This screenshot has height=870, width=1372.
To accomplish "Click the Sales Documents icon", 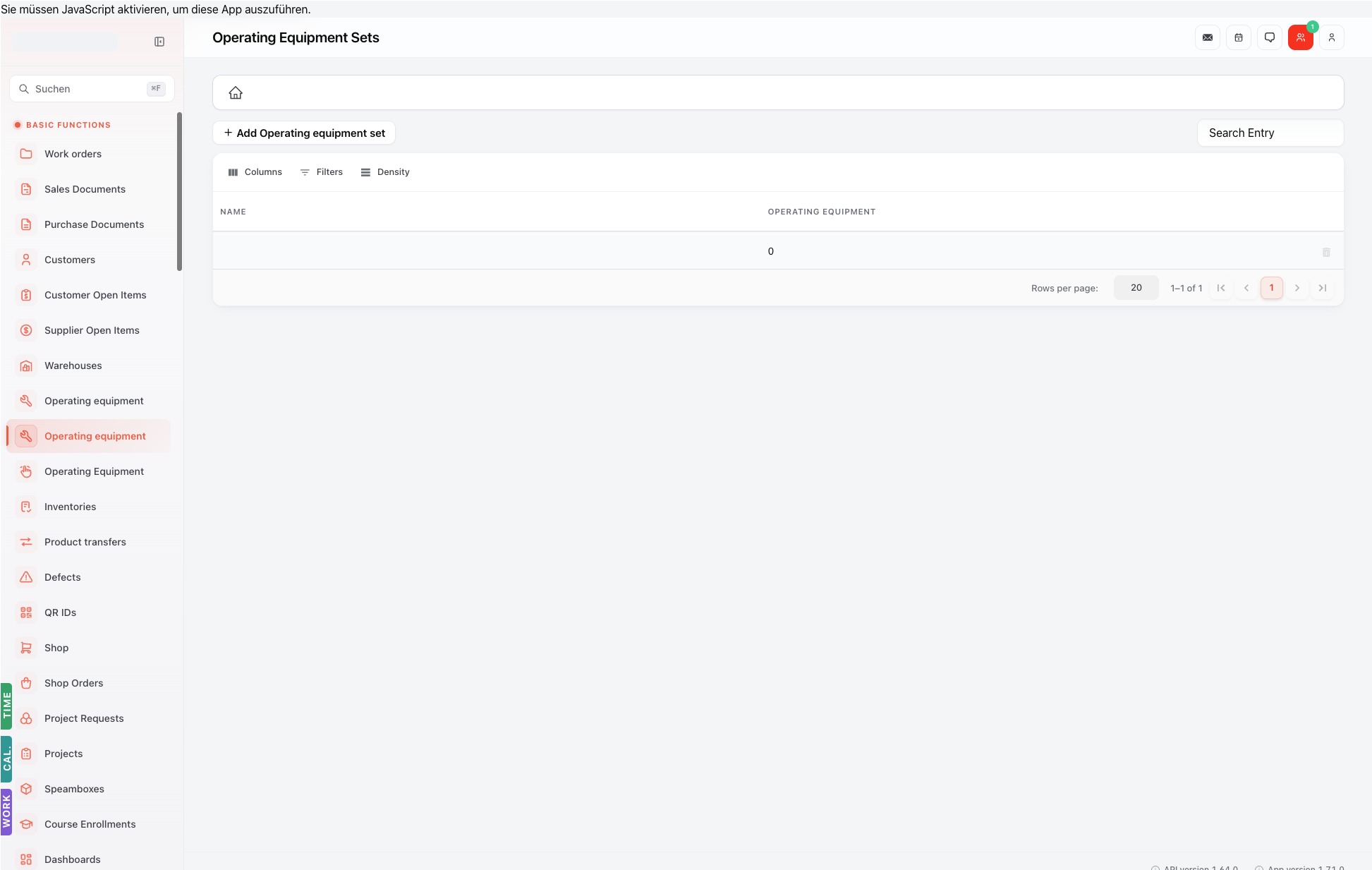I will [26, 189].
